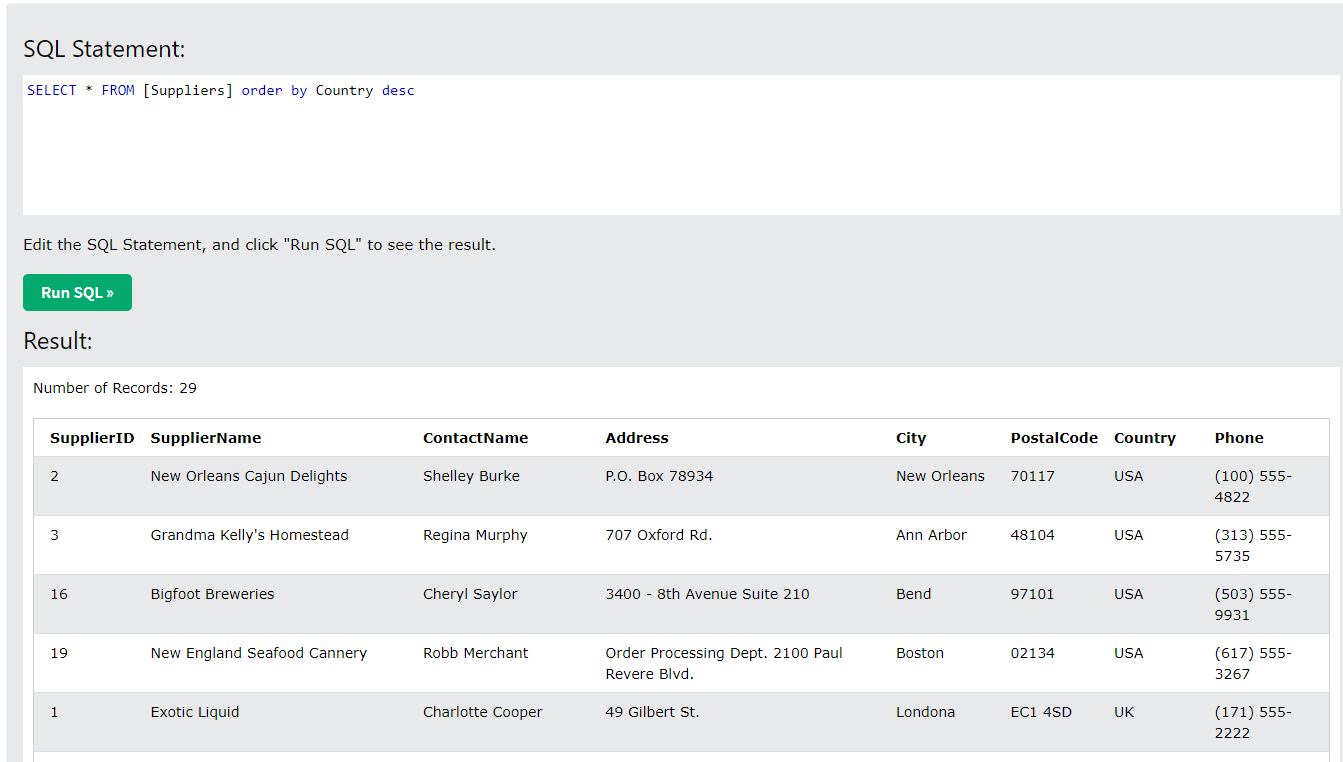Click the Charlotte Cooper contact cell
This screenshot has height=762, width=1343.
click(x=482, y=712)
